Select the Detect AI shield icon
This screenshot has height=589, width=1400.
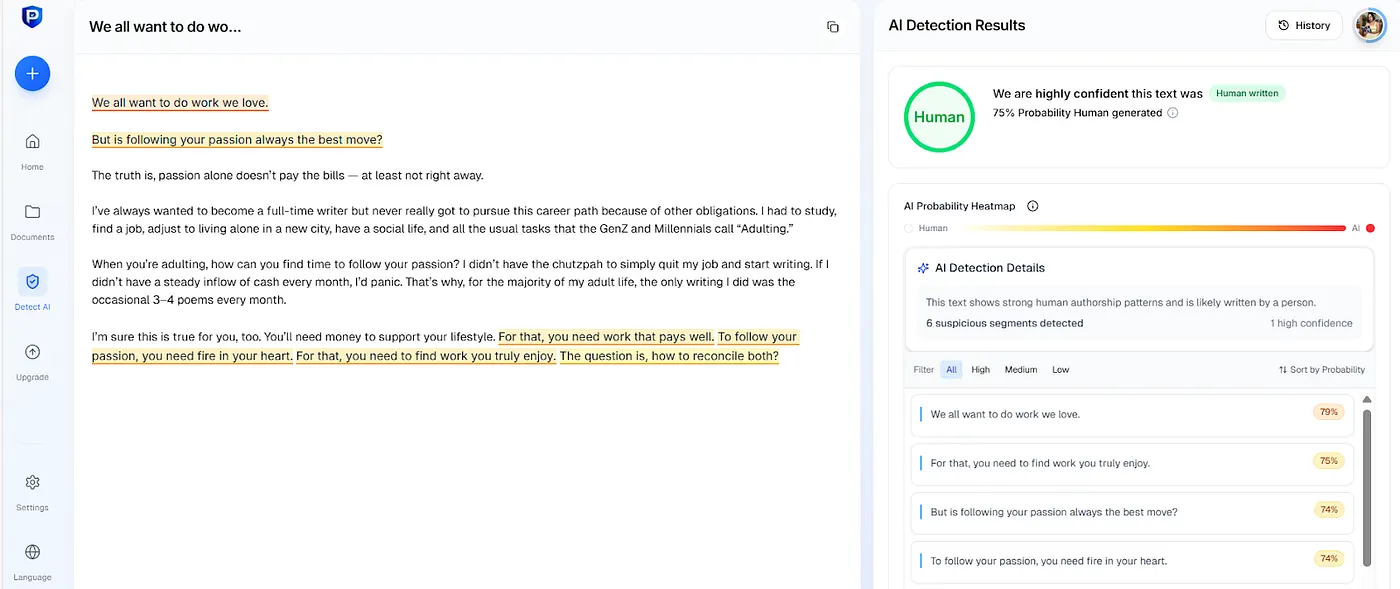tap(32, 282)
